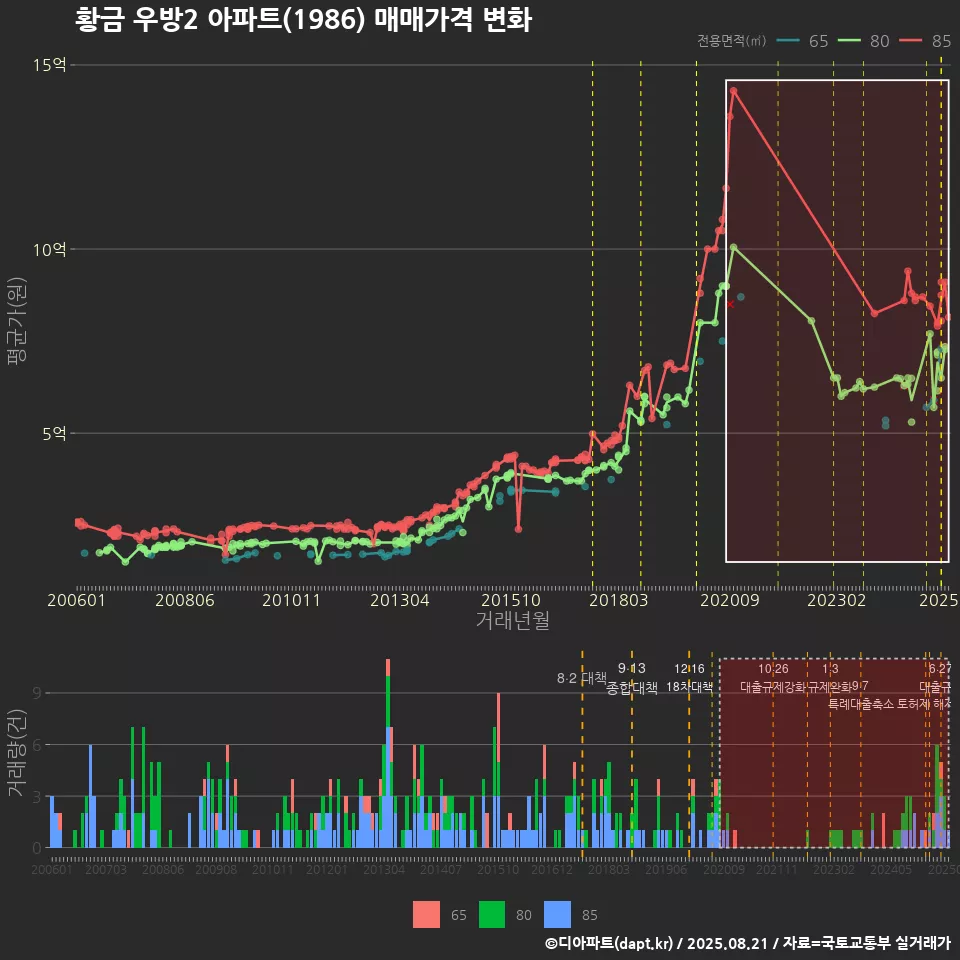The image size is (960, 960).
Task: Click the '8·2 대책' policy annotation
Action: (582, 678)
